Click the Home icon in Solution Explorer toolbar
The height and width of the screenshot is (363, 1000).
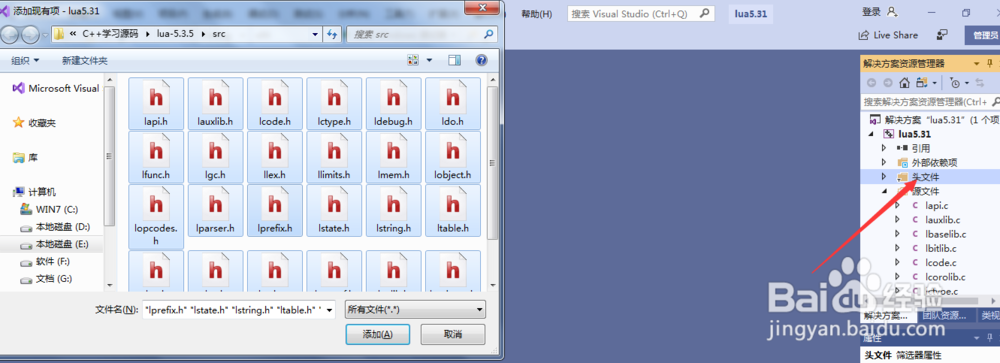[x=904, y=83]
